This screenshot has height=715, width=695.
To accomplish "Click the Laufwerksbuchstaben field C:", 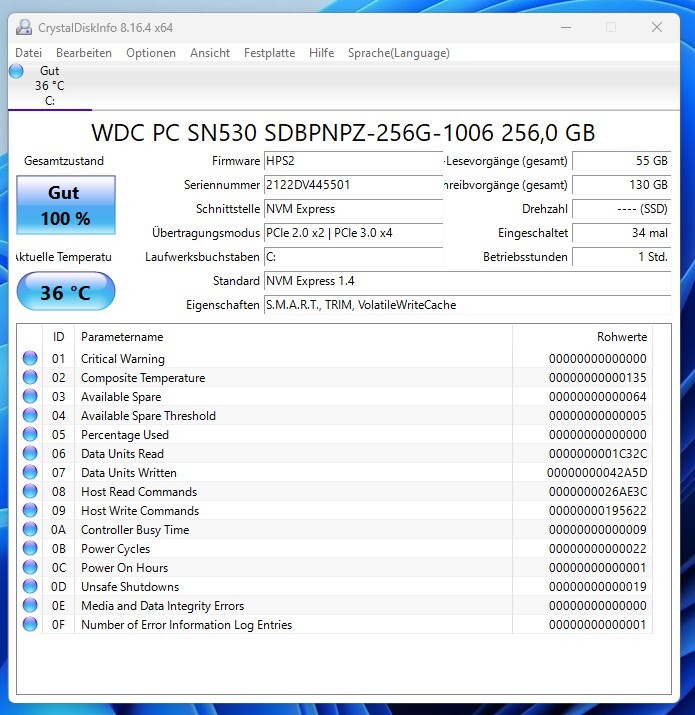I will [x=353, y=257].
